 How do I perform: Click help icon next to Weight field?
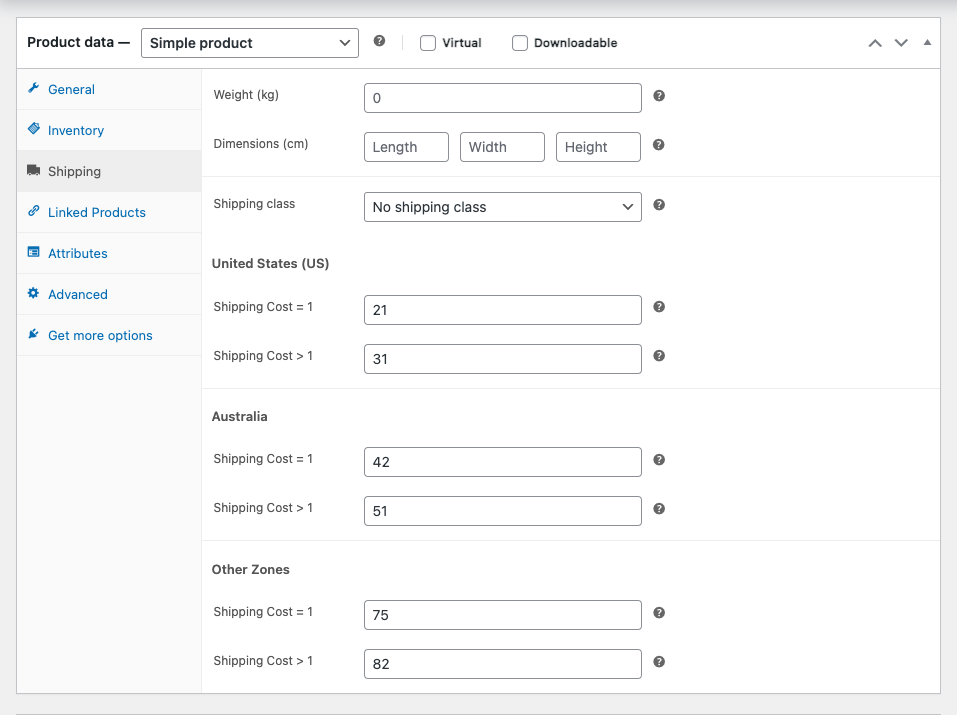click(659, 96)
